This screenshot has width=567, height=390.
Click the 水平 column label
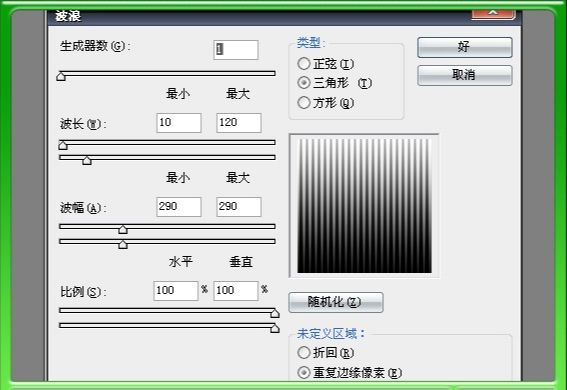click(x=180, y=262)
